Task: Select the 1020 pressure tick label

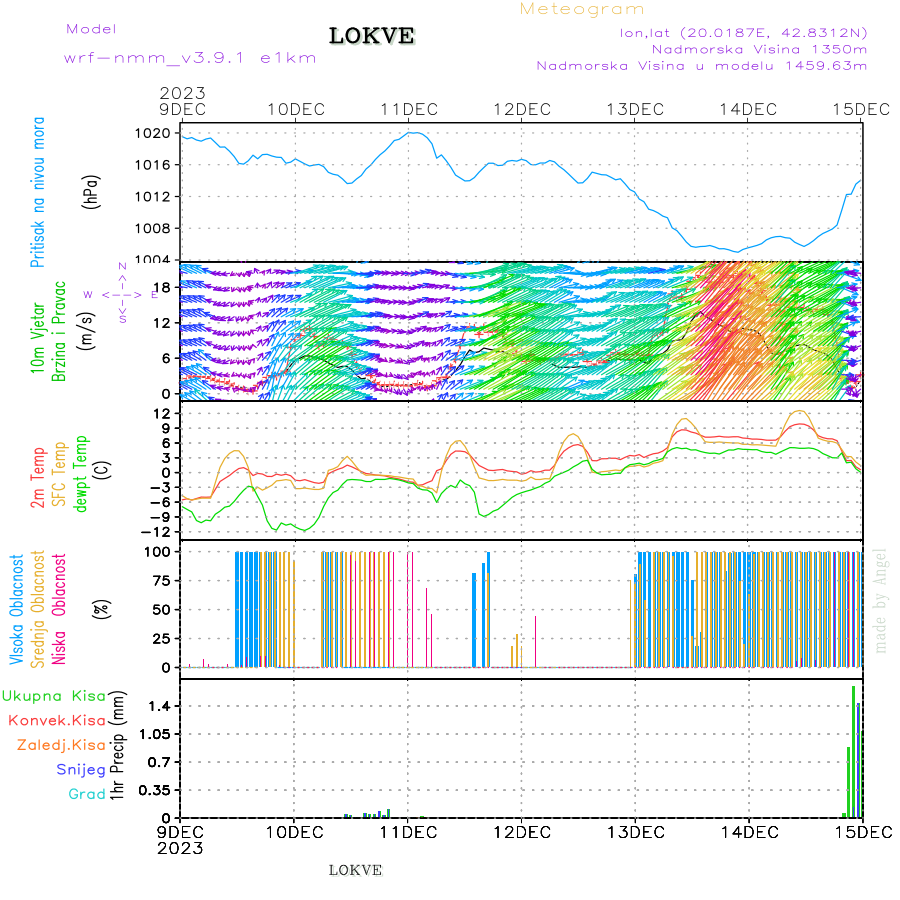Action: (153, 134)
